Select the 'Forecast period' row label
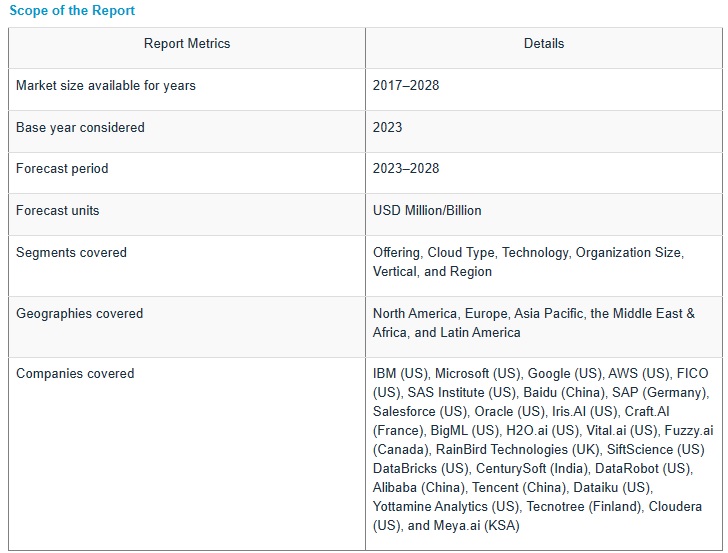 coord(62,169)
